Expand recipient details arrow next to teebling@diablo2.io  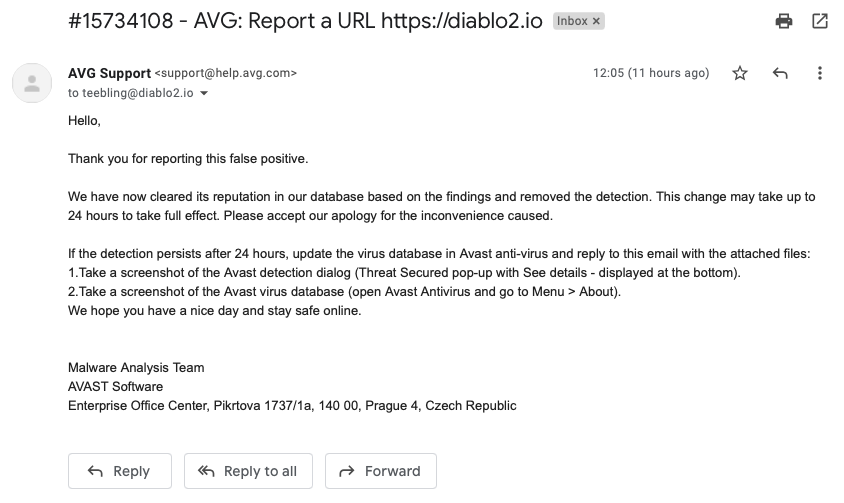[205, 93]
